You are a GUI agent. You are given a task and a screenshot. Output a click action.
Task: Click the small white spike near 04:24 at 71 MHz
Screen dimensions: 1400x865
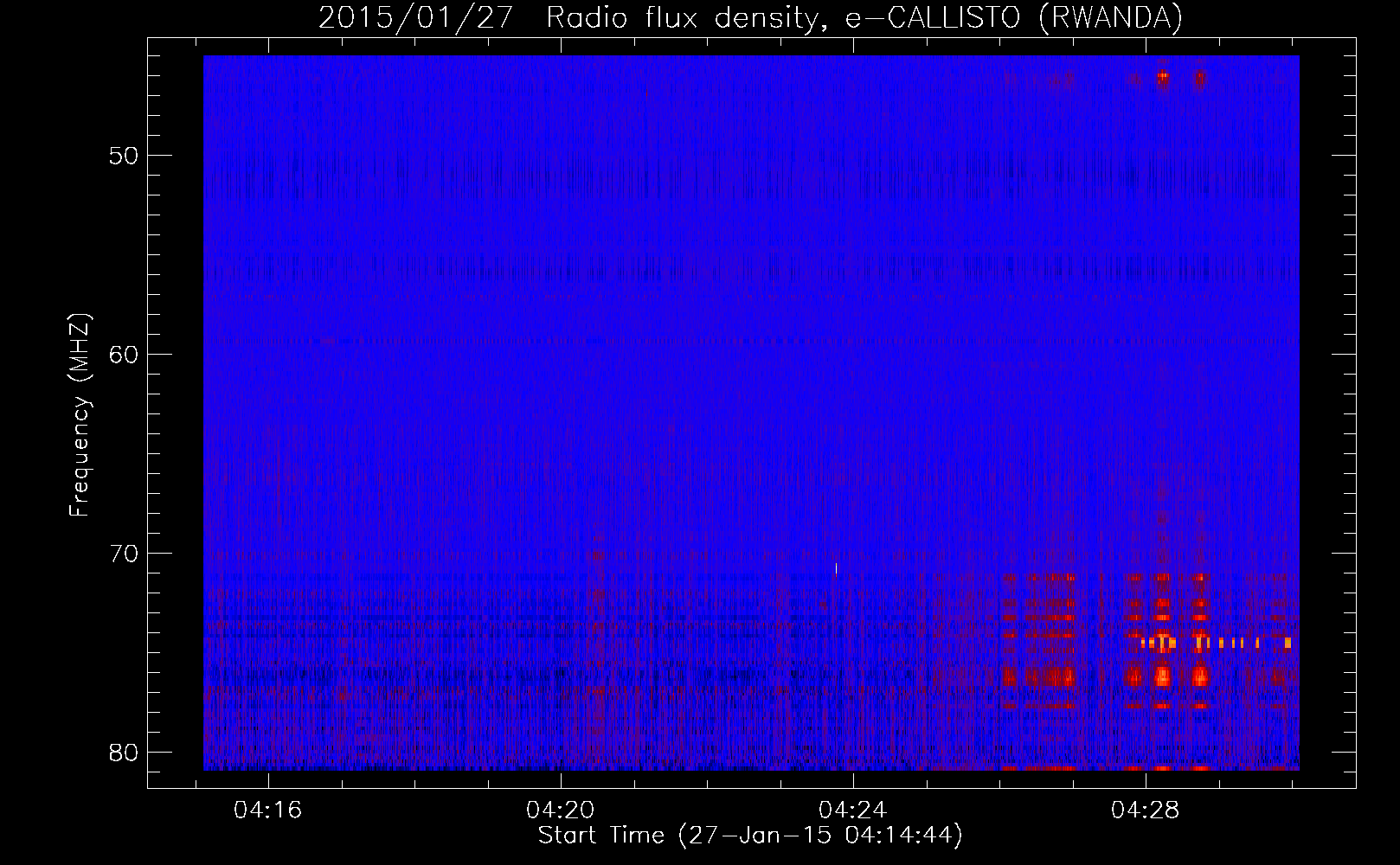836,569
